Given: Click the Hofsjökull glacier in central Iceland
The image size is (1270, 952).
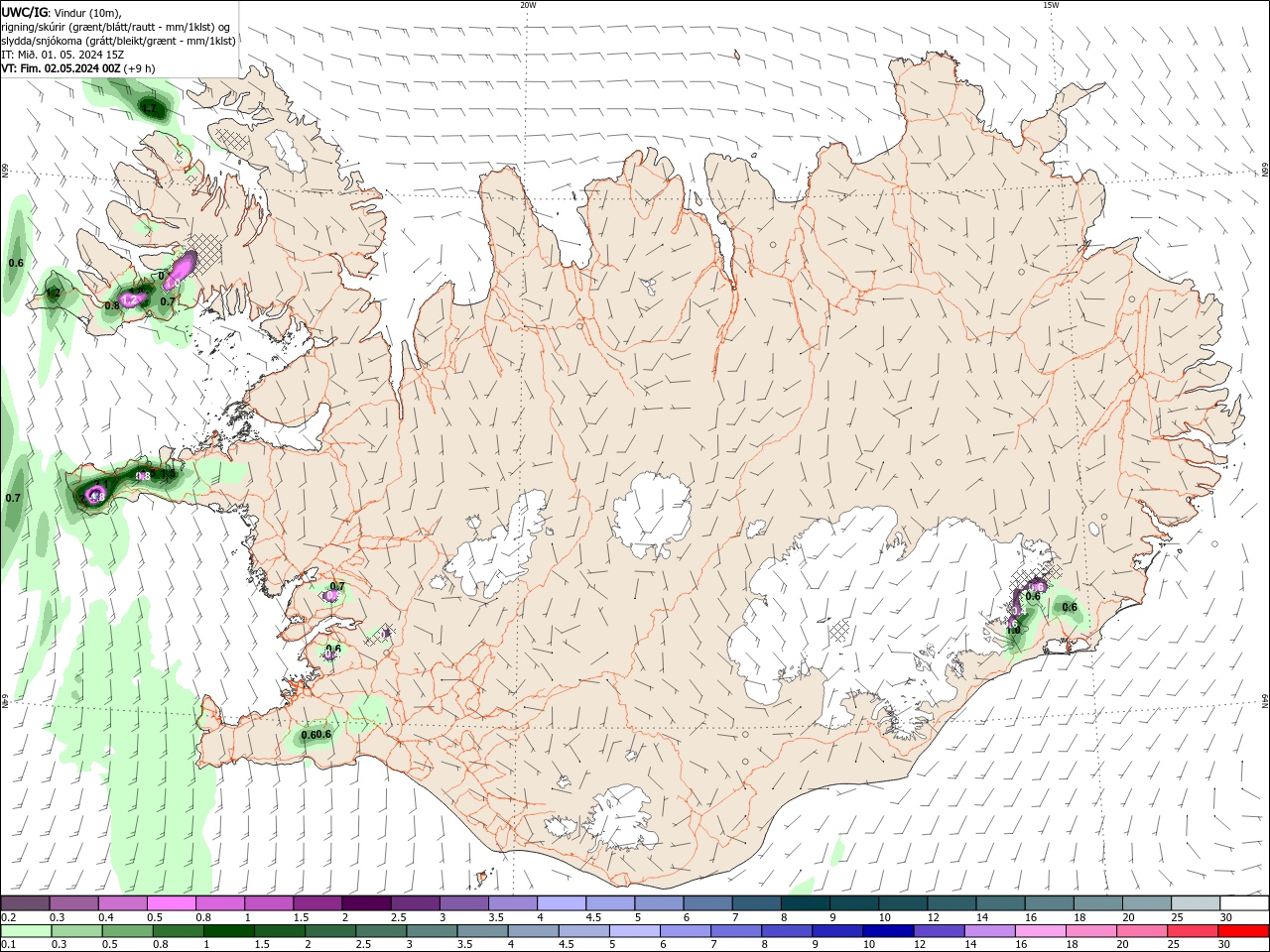Looking at the screenshot, I should (651, 513).
